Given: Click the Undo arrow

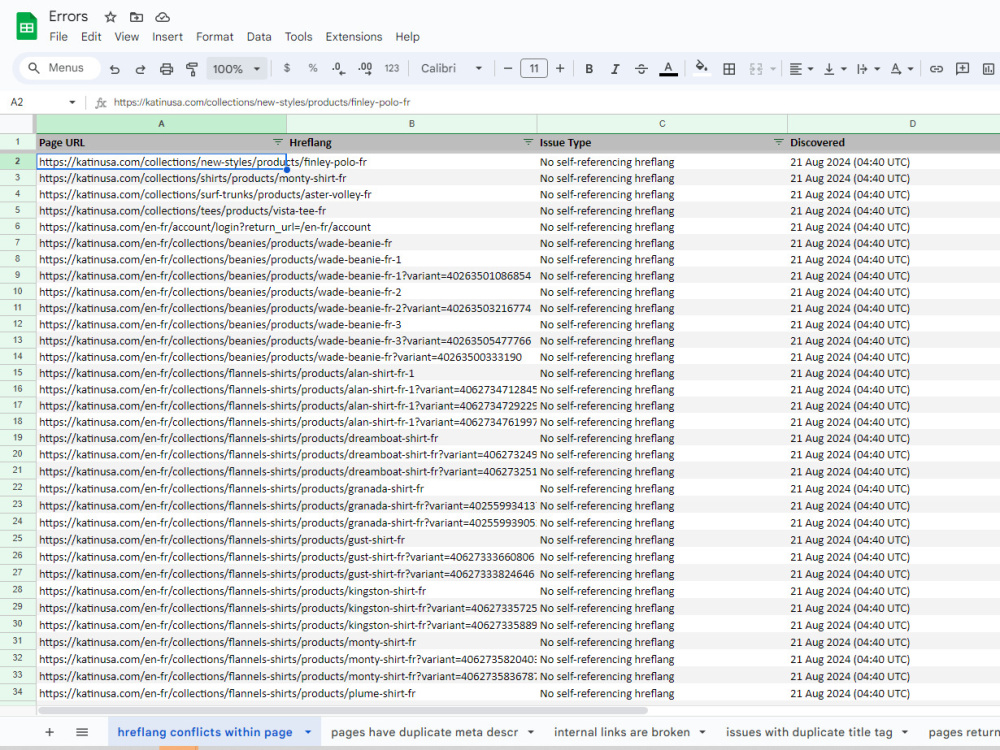Looking at the screenshot, I should pyautogui.click(x=115, y=69).
